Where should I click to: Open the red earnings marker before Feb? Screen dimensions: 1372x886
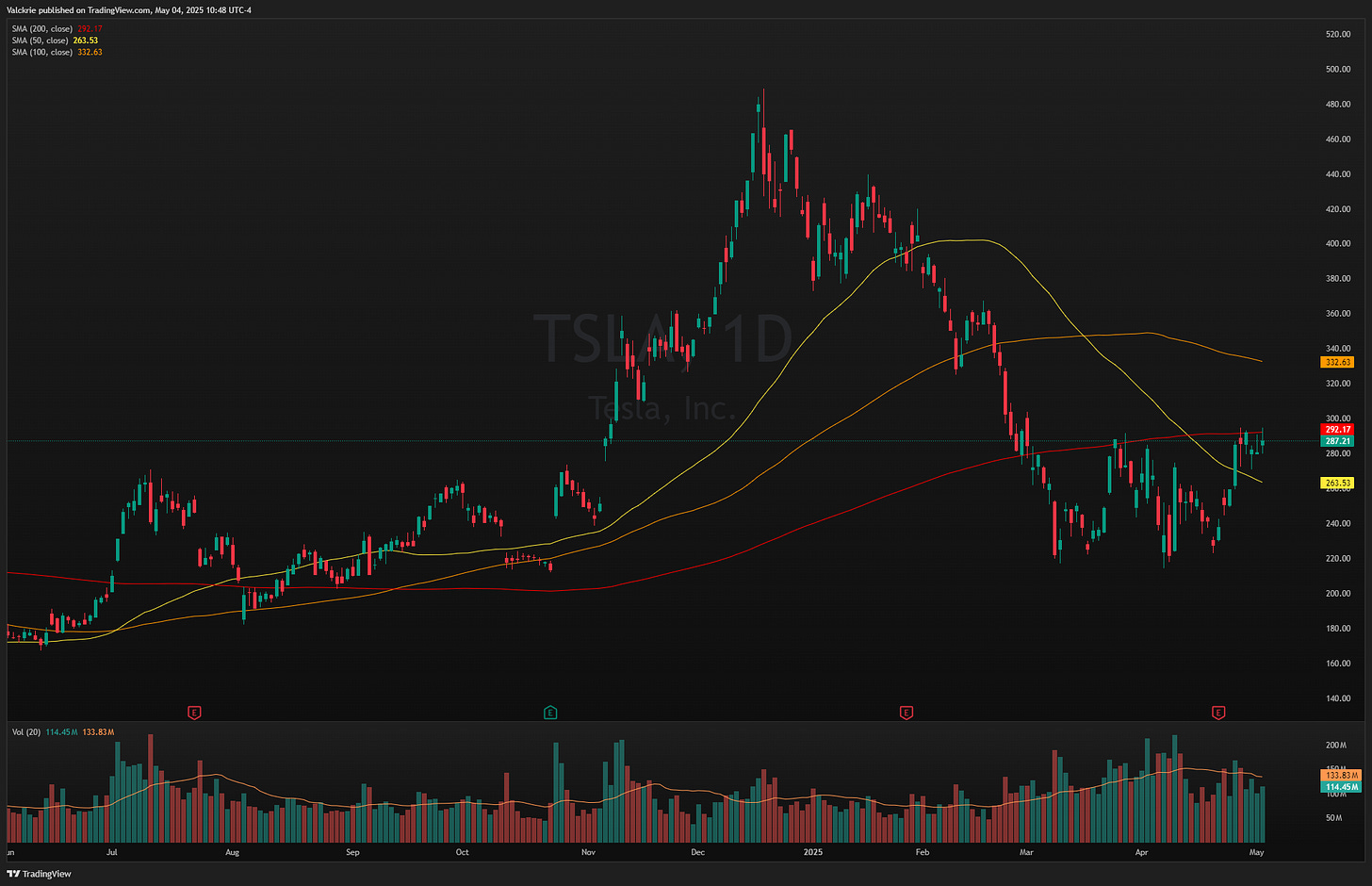(906, 713)
